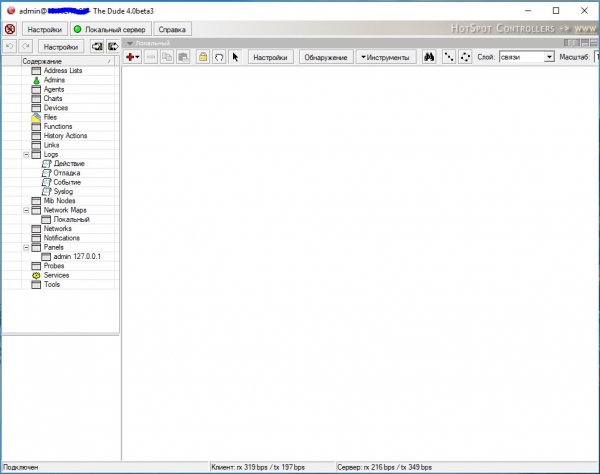Open the admin 127.0.0.1 panel
600x474 pixels.
pyautogui.click(x=76, y=256)
